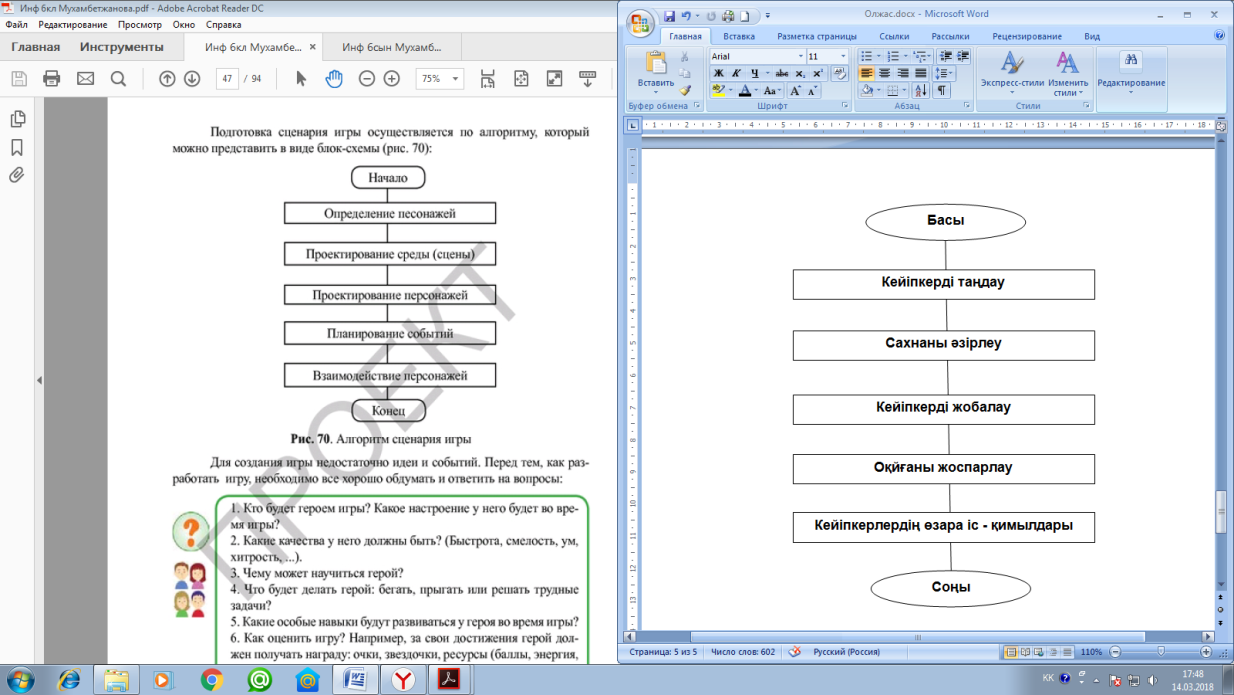Open Экспресс-стили gallery

pyautogui.click(x=1012, y=73)
